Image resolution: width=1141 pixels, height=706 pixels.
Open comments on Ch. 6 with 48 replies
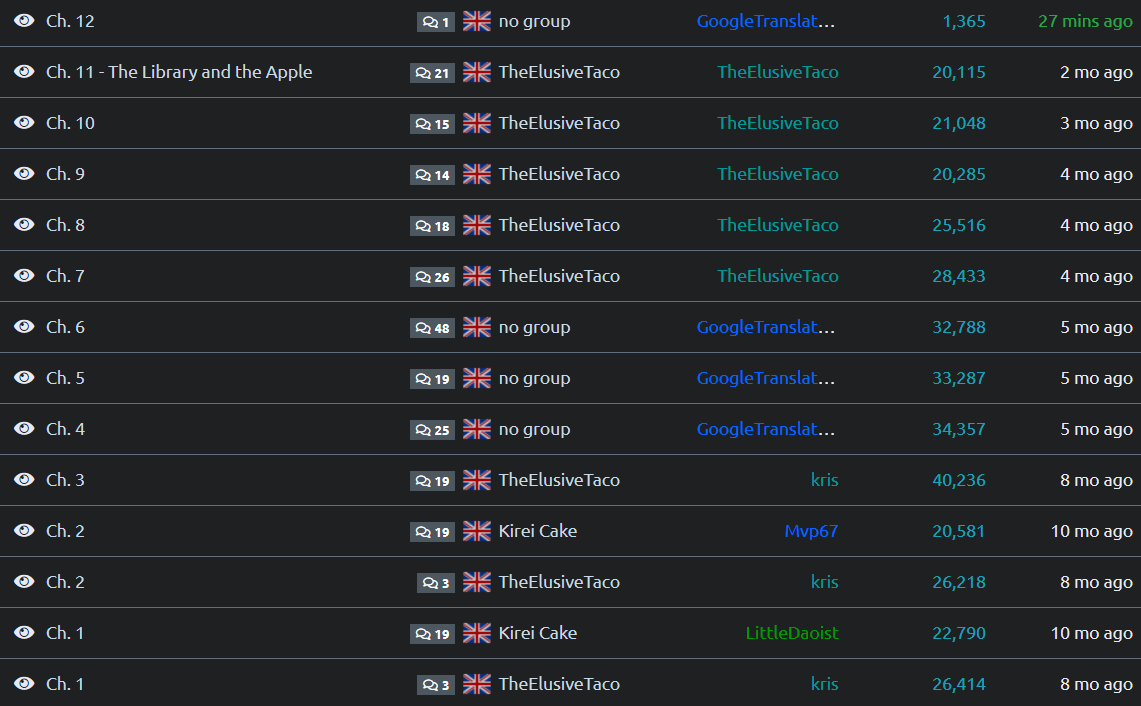pyautogui.click(x=432, y=328)
